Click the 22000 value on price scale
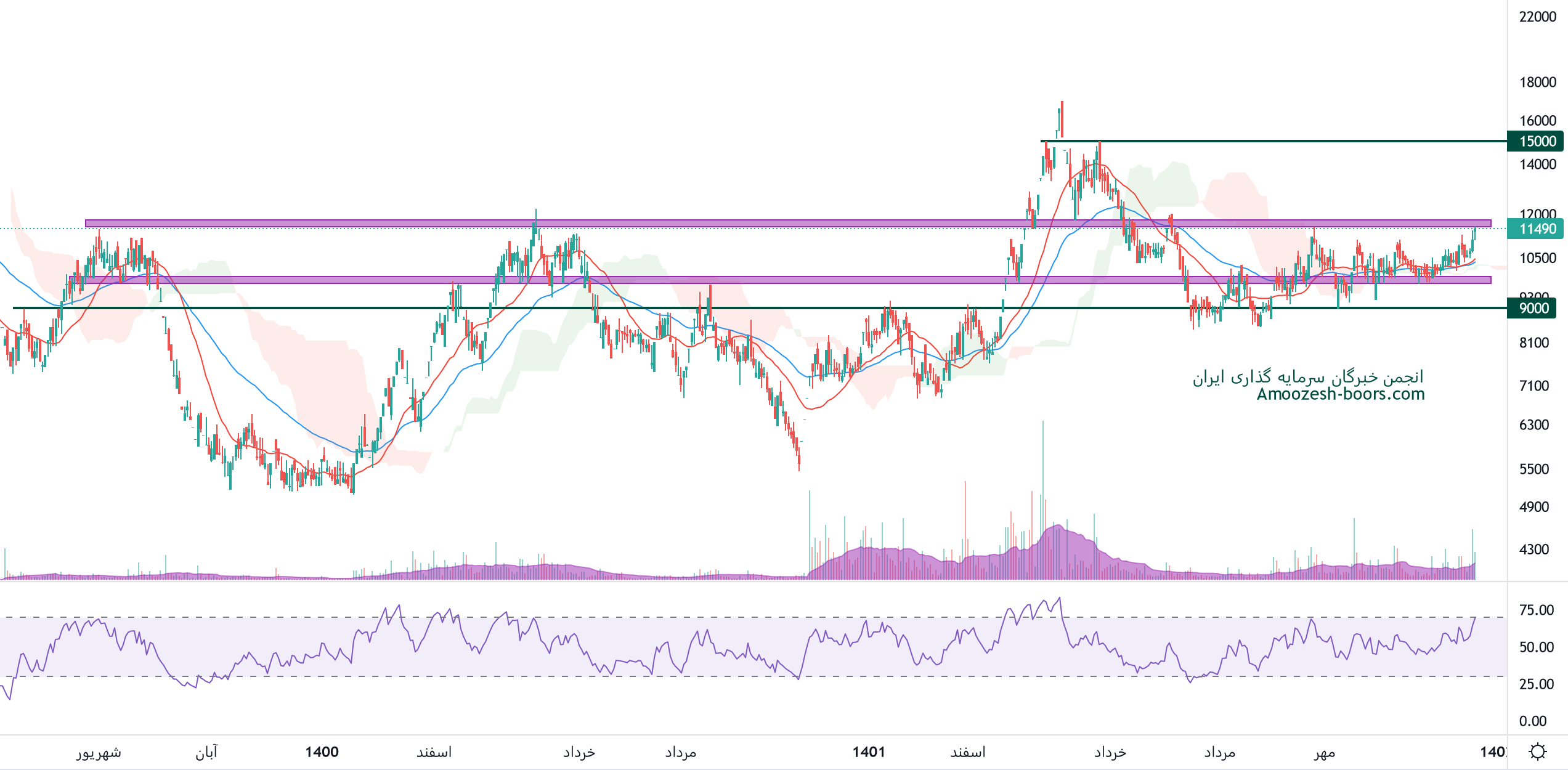This screenshot has height=770, width=1568. (1537, 17)
